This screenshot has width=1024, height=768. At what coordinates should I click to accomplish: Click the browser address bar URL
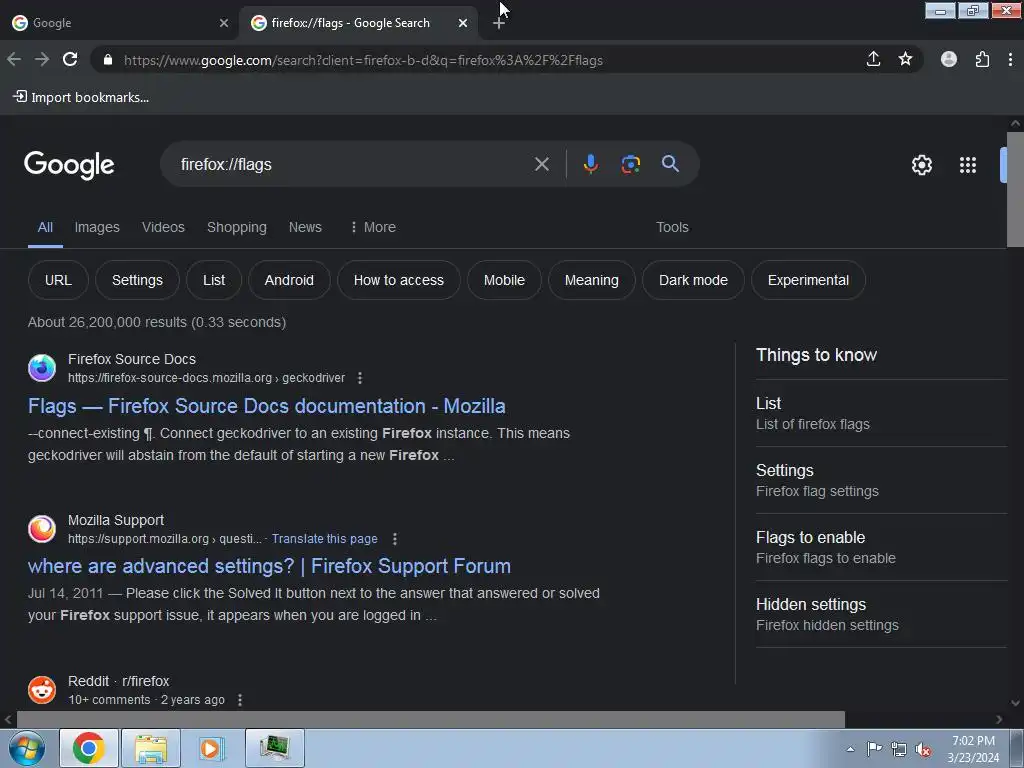[363, 60]
